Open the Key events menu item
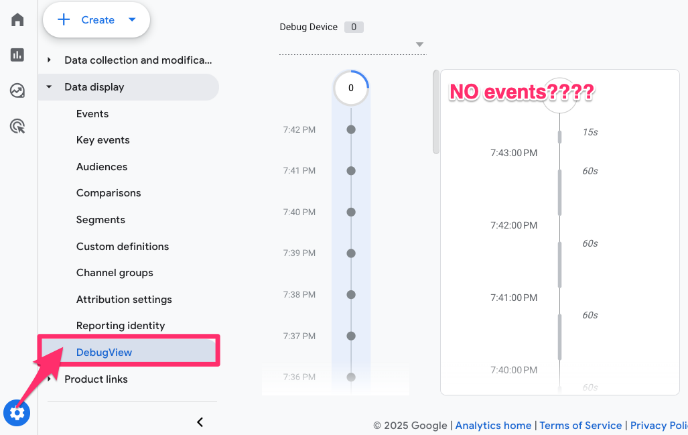 point(103,140)
